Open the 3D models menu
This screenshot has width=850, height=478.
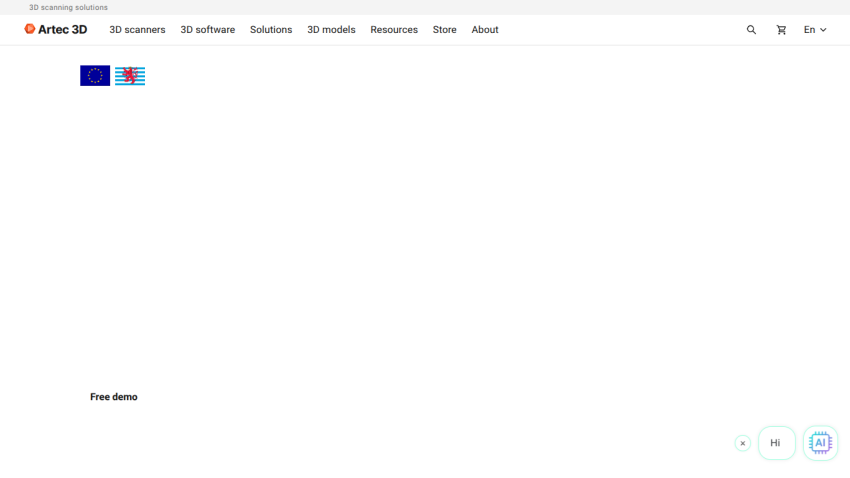[x=331, y=30]
